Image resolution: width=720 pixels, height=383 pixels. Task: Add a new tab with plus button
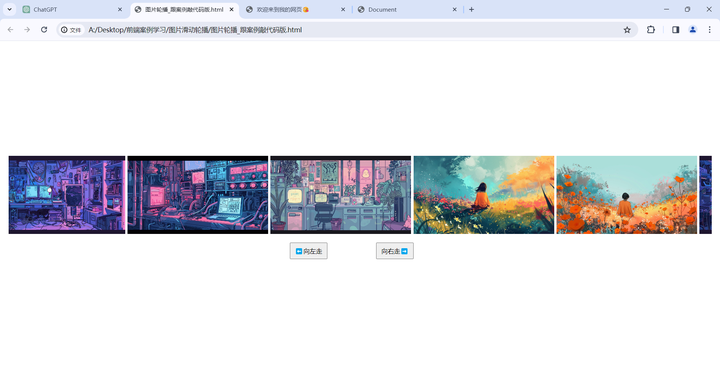(x=471, y=9)
